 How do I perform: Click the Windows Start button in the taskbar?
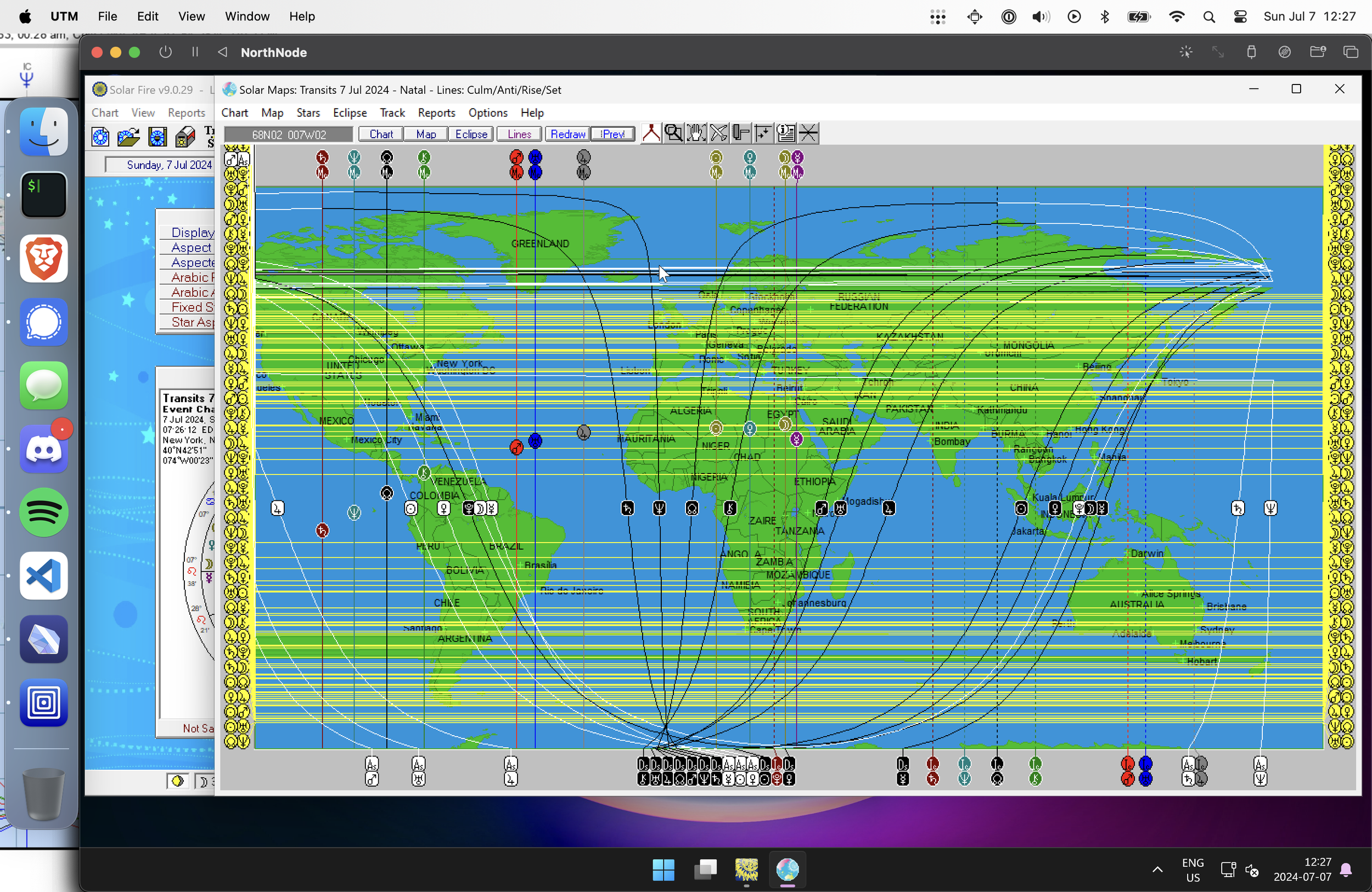[x=663, y=870]
